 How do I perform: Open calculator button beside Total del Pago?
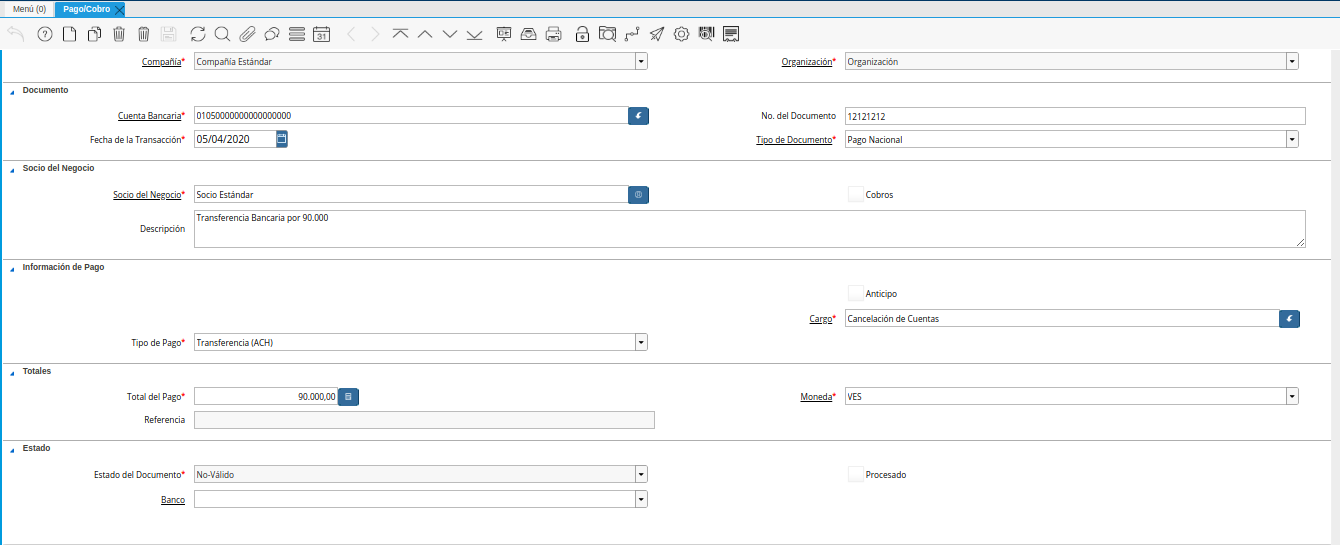348,397
